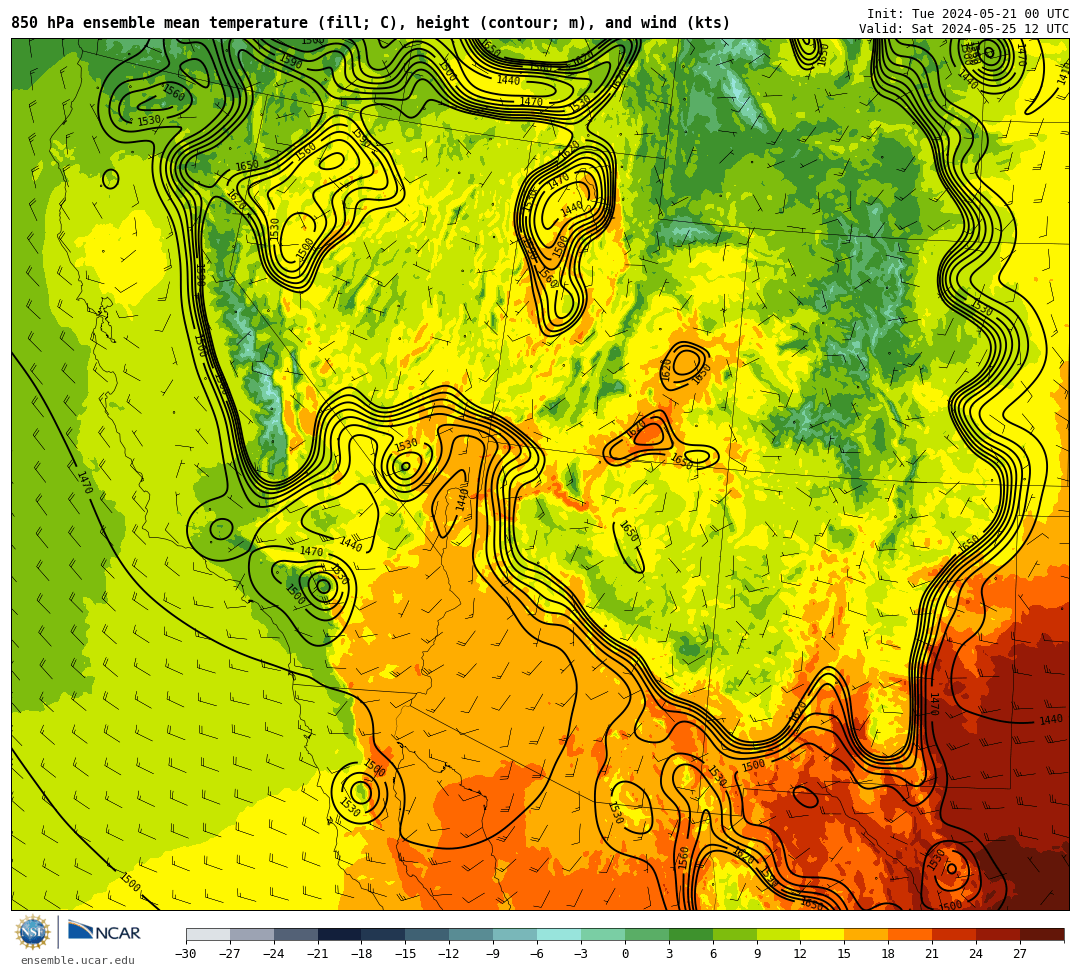Pick the mint -3 to 0 colorbar swatch
This screenshot has width=1080, height=973.
point(603,934)
